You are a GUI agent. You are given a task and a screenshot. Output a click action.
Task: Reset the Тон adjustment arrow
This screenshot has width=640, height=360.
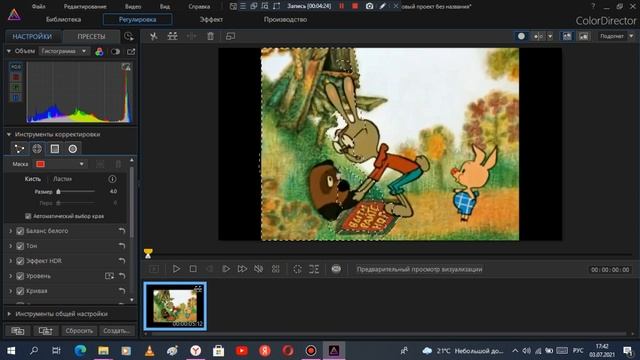(x=122, y=246)
